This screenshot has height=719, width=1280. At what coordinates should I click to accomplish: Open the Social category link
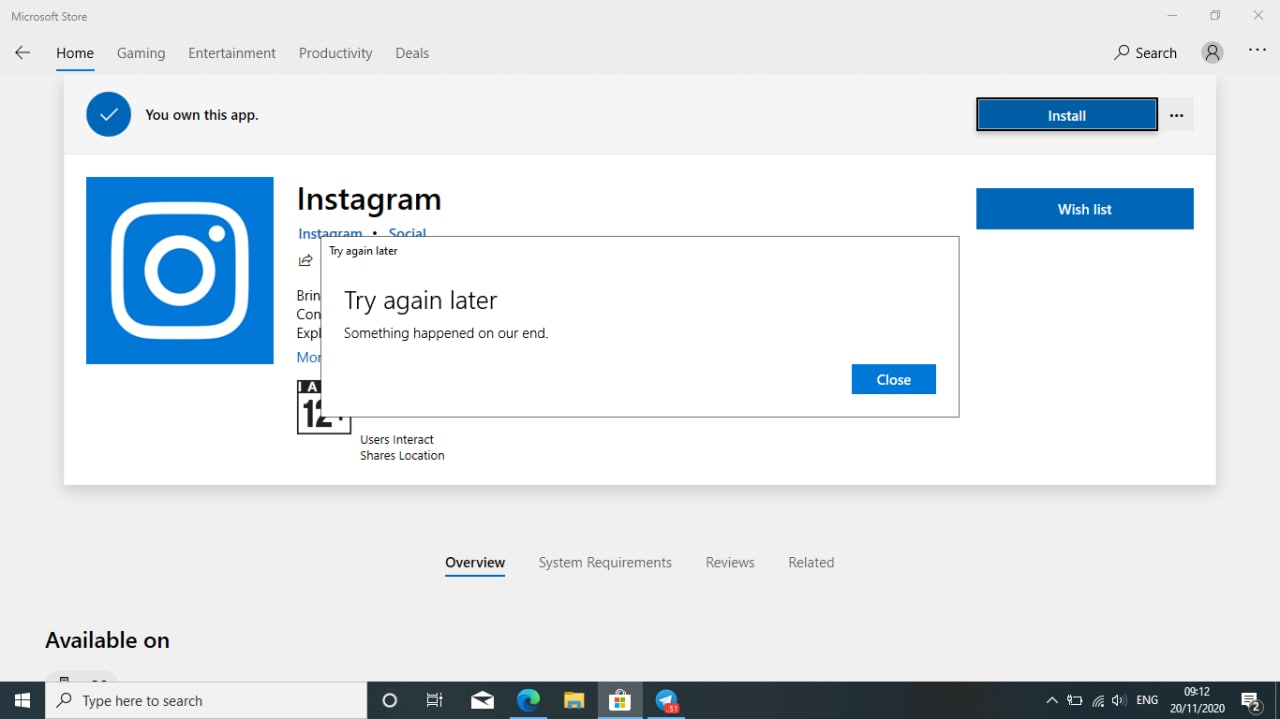point(407,233)
